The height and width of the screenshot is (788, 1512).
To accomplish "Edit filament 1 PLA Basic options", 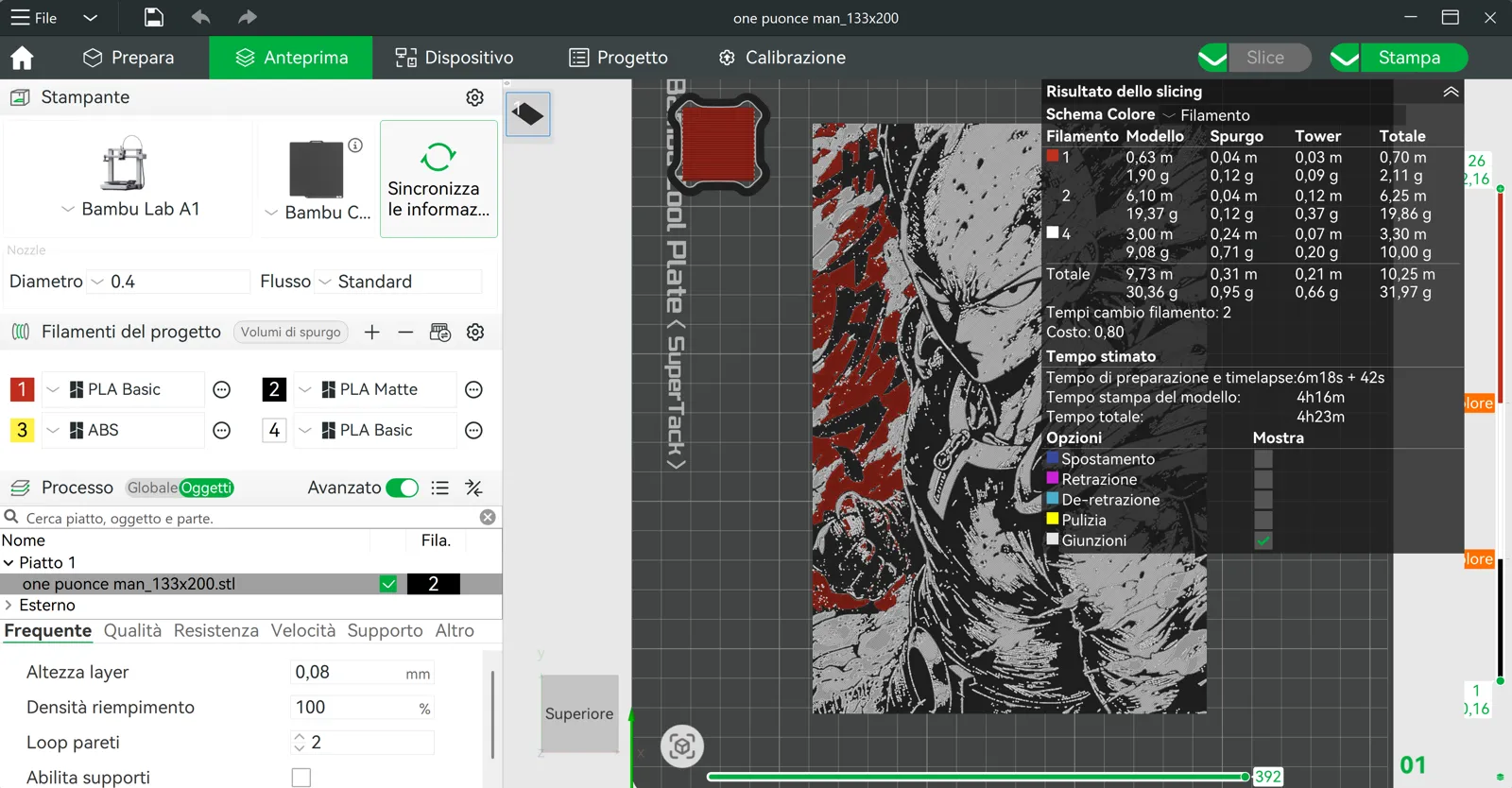I will pyautogui.click(x=222, y=389).
